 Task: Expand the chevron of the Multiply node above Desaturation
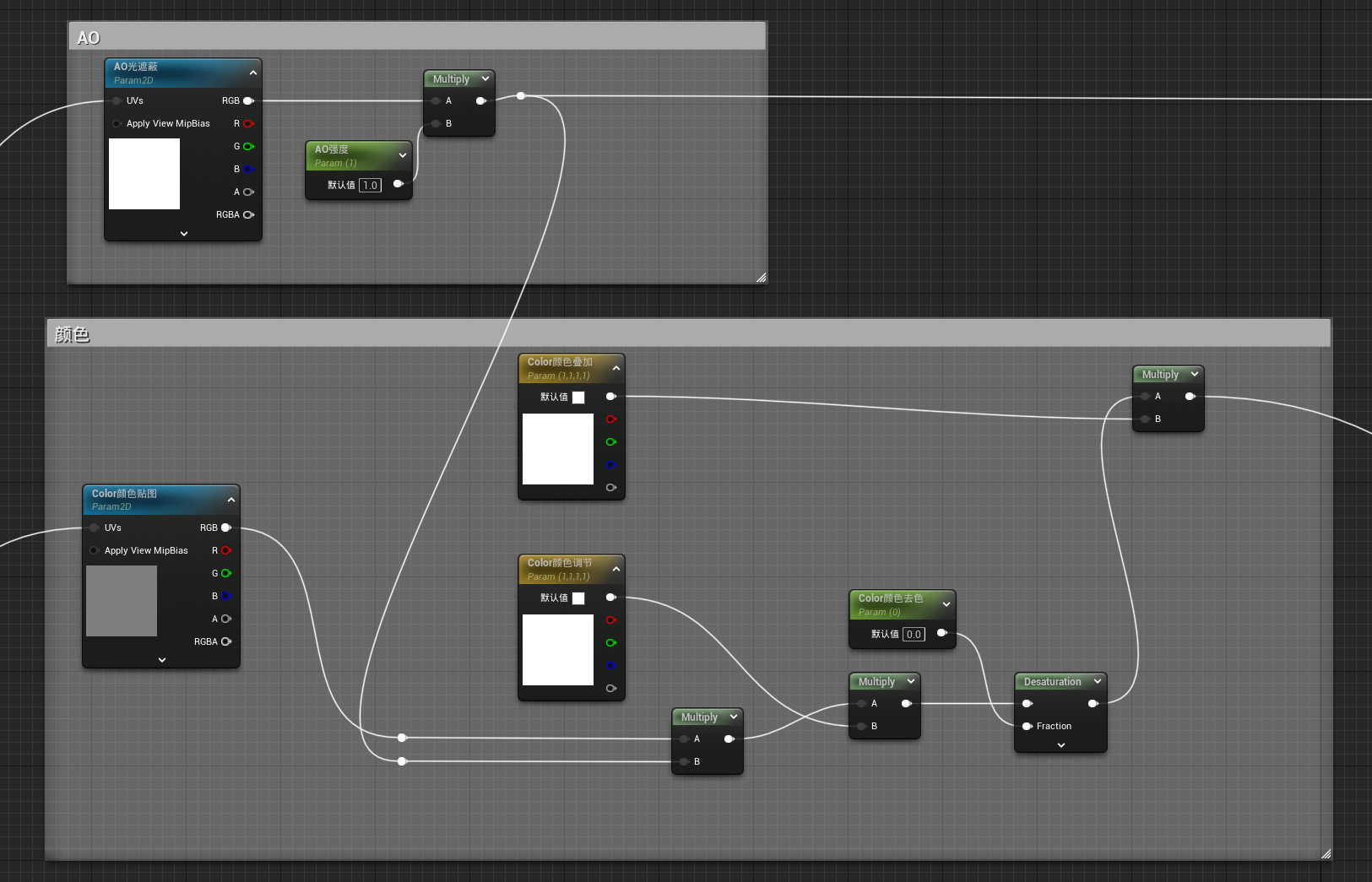[x=1195, y=374]
